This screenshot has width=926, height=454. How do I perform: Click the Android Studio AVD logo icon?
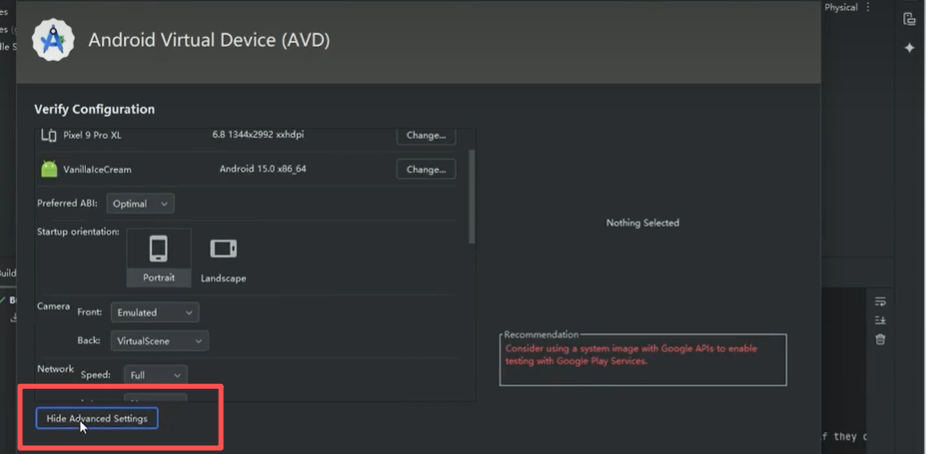click(x=53, y=40)
